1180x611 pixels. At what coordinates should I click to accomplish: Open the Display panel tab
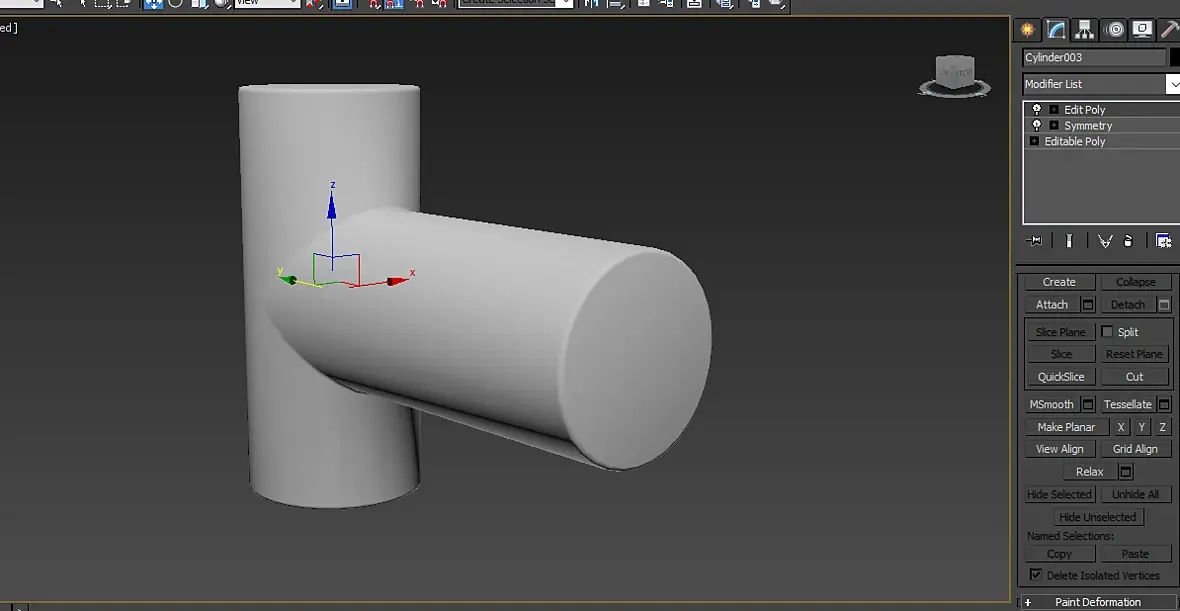[x=1142, y=30]
